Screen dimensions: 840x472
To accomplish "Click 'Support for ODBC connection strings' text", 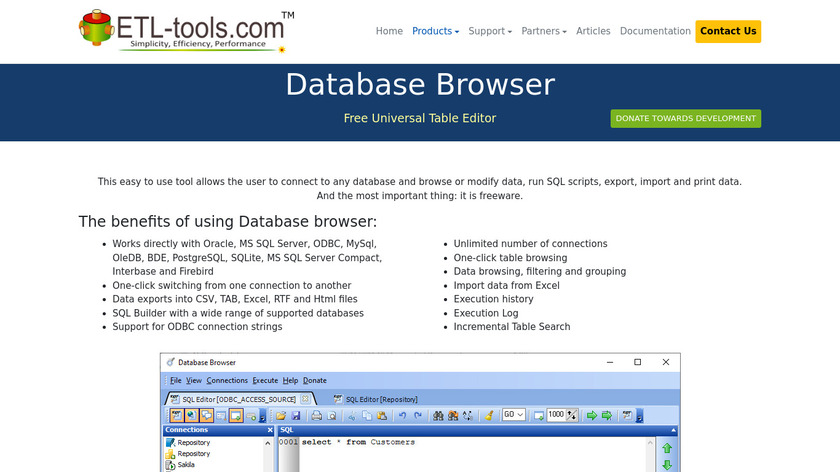I will click(x=197, y=327).
